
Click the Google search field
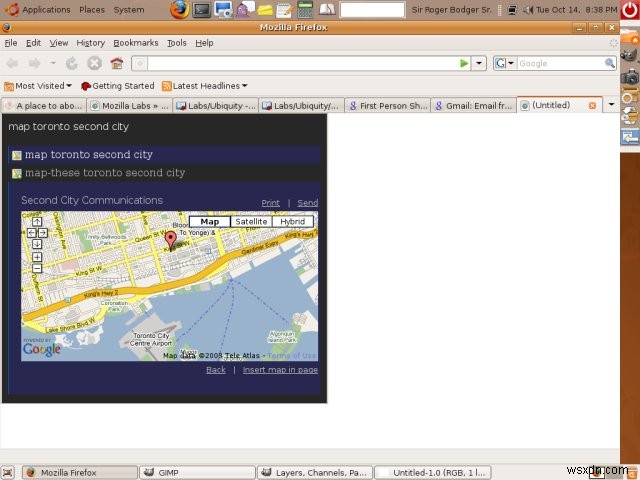[561, 63]
